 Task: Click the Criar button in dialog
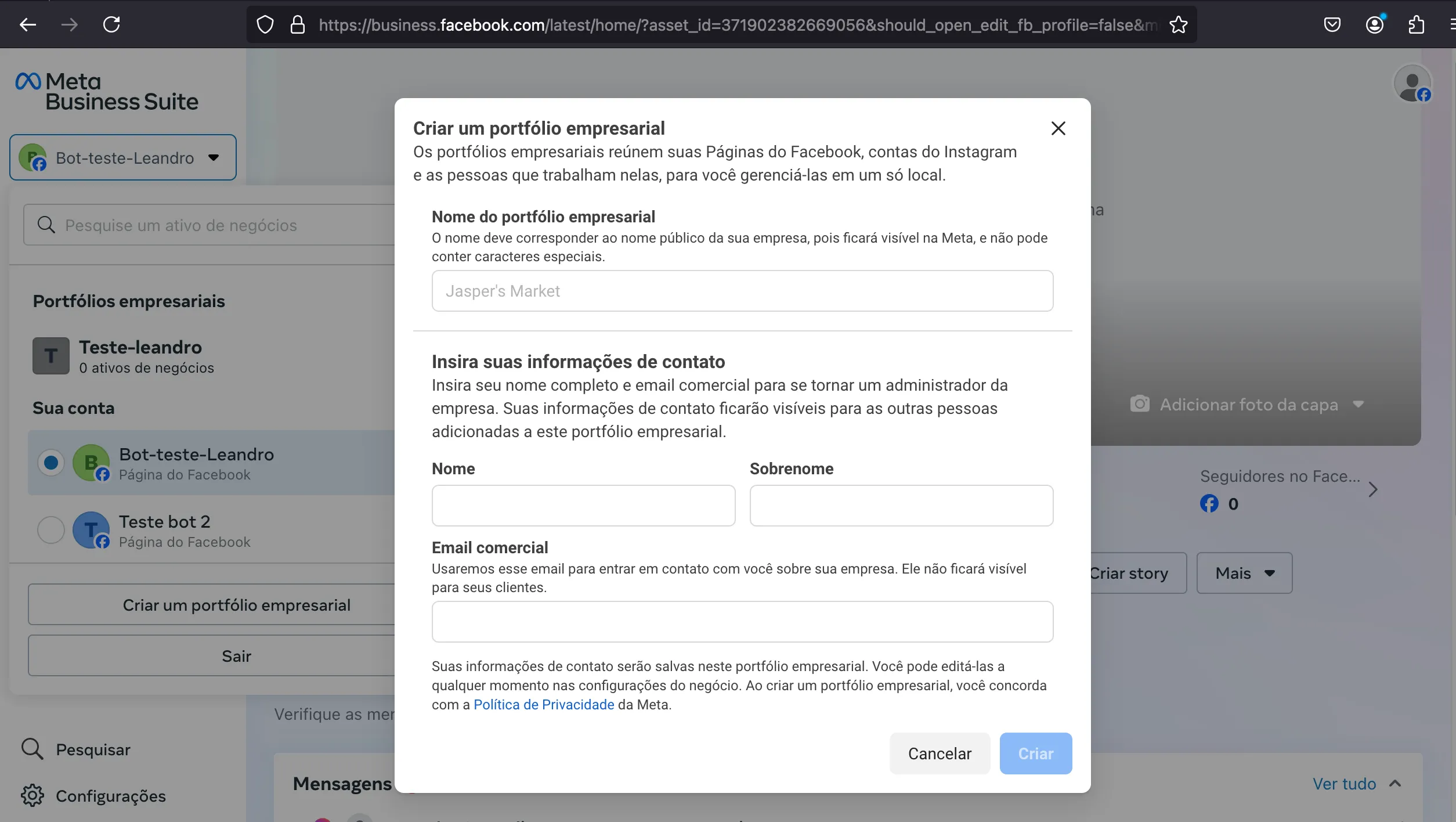[x=1035, y=753]
